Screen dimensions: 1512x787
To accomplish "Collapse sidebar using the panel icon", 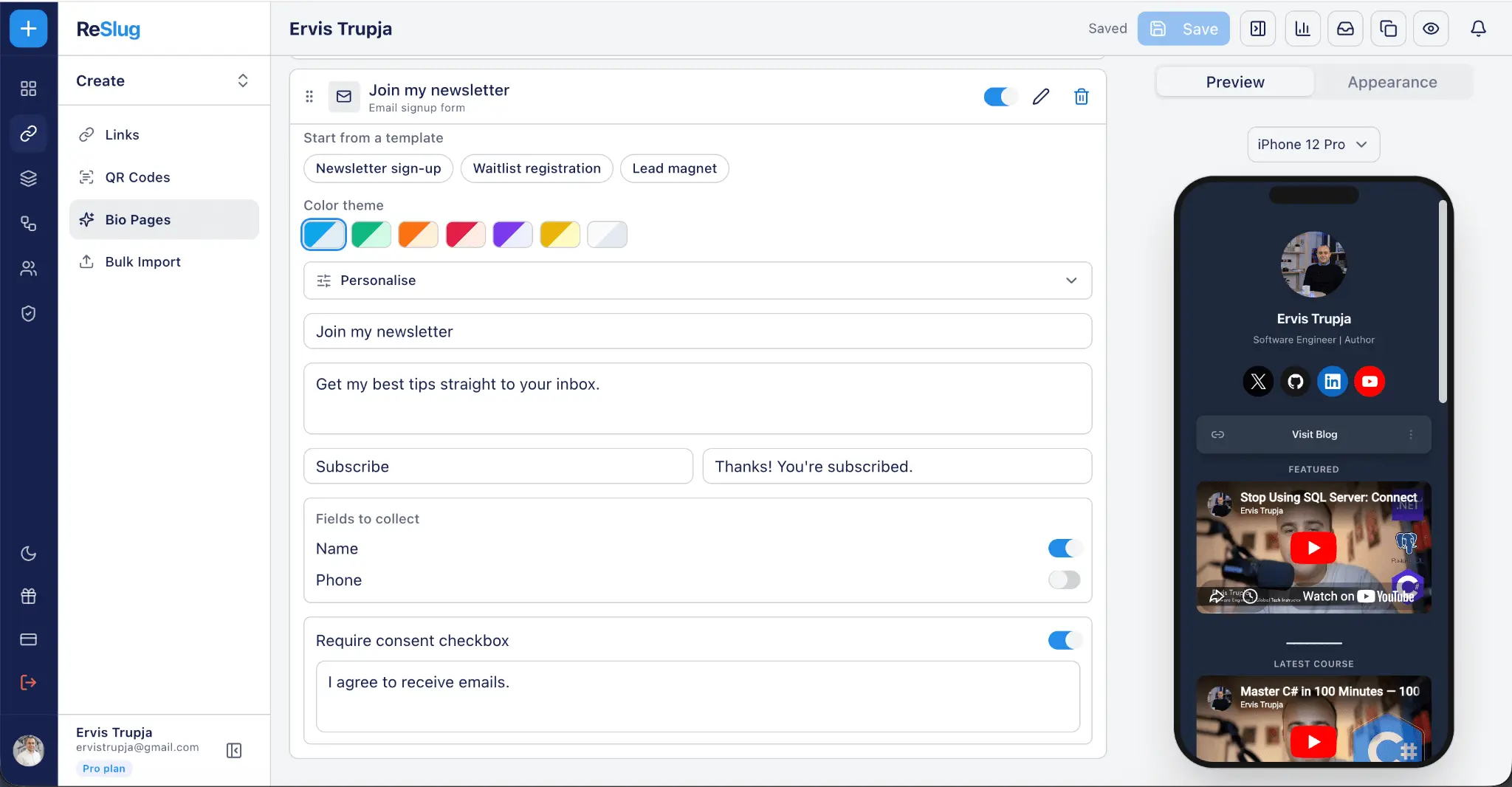I will tap(234, 751).
